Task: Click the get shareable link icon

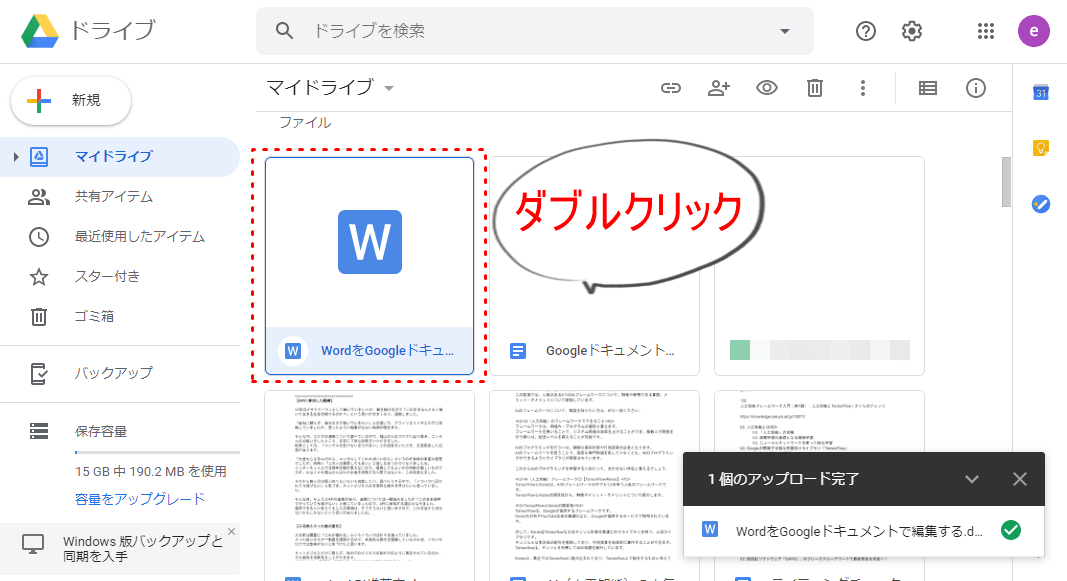Action: (x=670, y=88)
